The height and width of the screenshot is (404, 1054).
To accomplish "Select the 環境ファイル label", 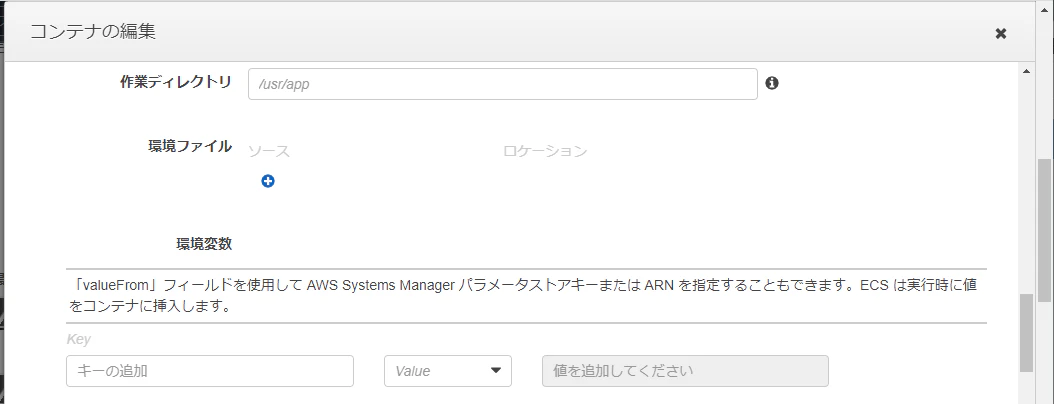I will click(x=190, y=146).
